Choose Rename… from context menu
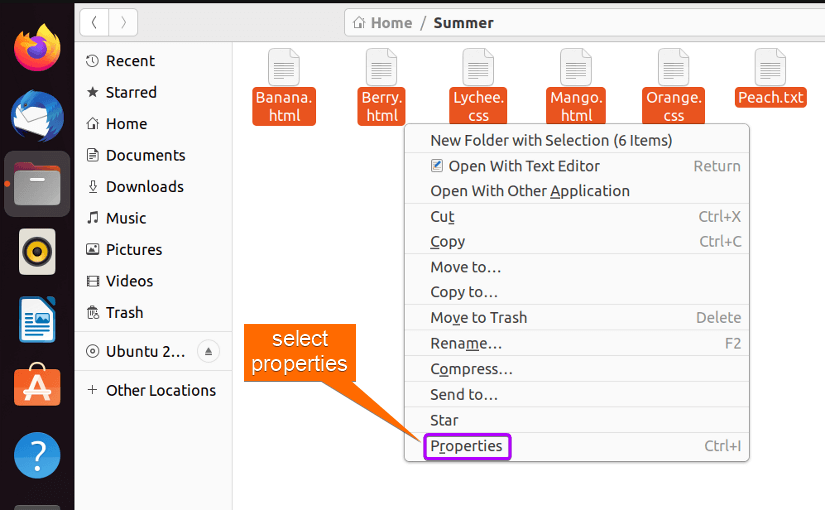Screen dimensions: 825x510 (x=577, y=344)
